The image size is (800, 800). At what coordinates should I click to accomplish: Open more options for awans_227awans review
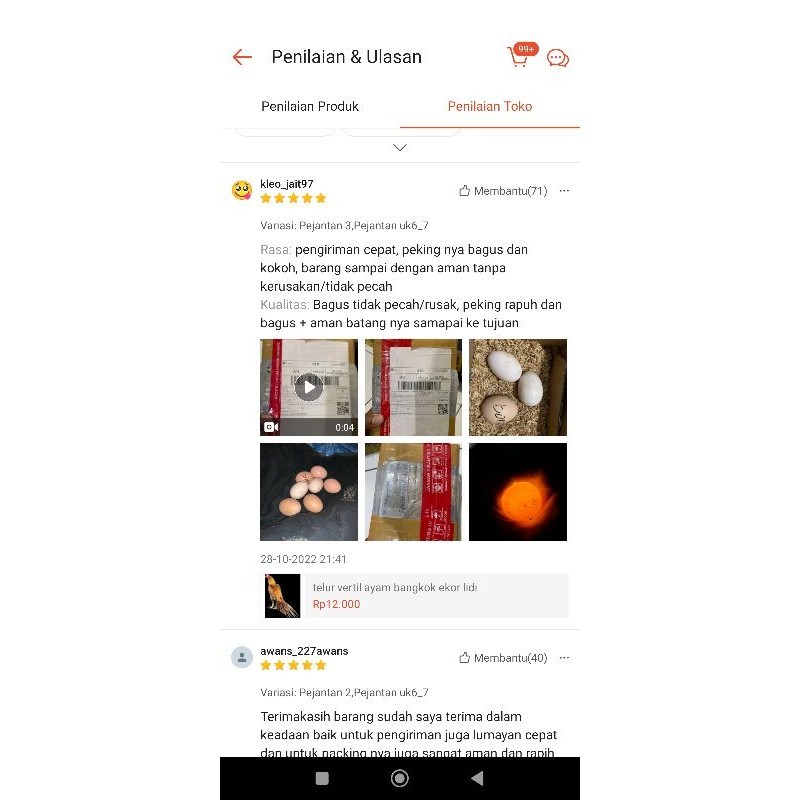pyautogui.click(x=564, y=658)
